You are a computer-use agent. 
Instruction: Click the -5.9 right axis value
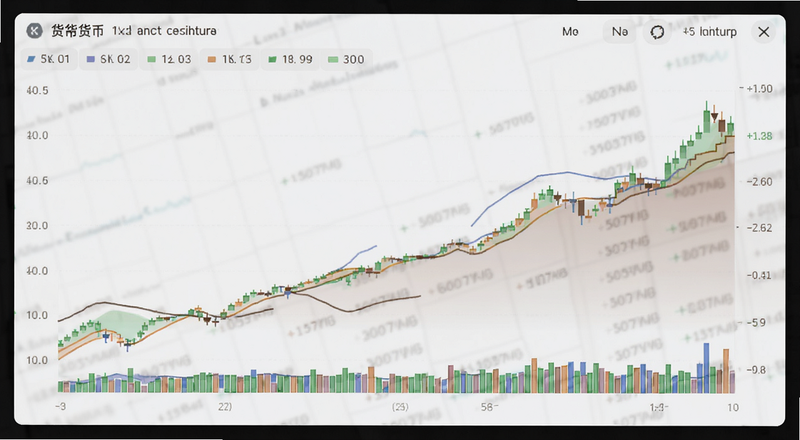(756, 323)
